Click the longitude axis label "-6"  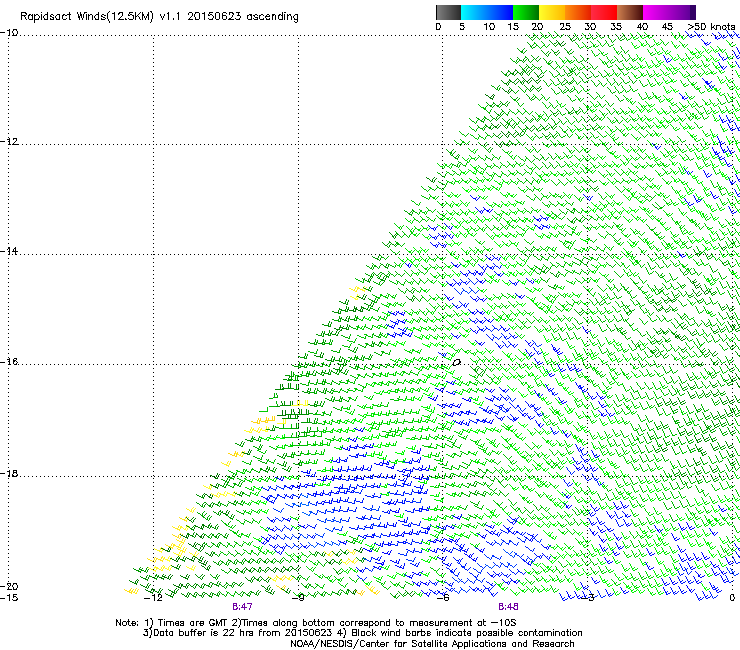pyautogui.click(x=442, y=598)
